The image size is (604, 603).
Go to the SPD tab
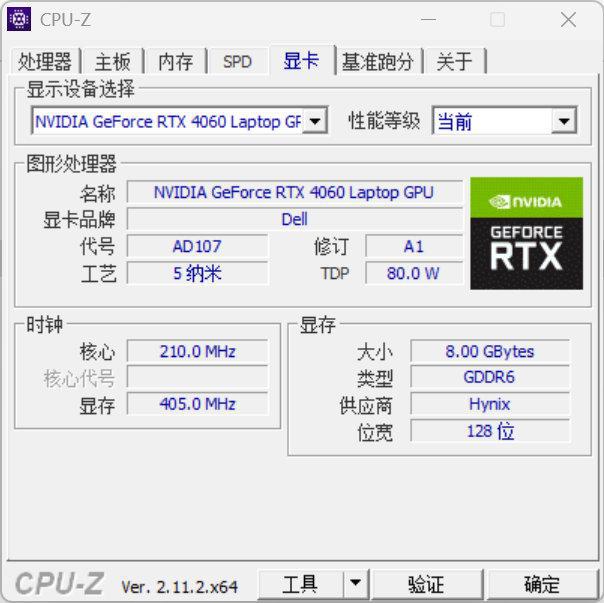(x=237, y=61)
